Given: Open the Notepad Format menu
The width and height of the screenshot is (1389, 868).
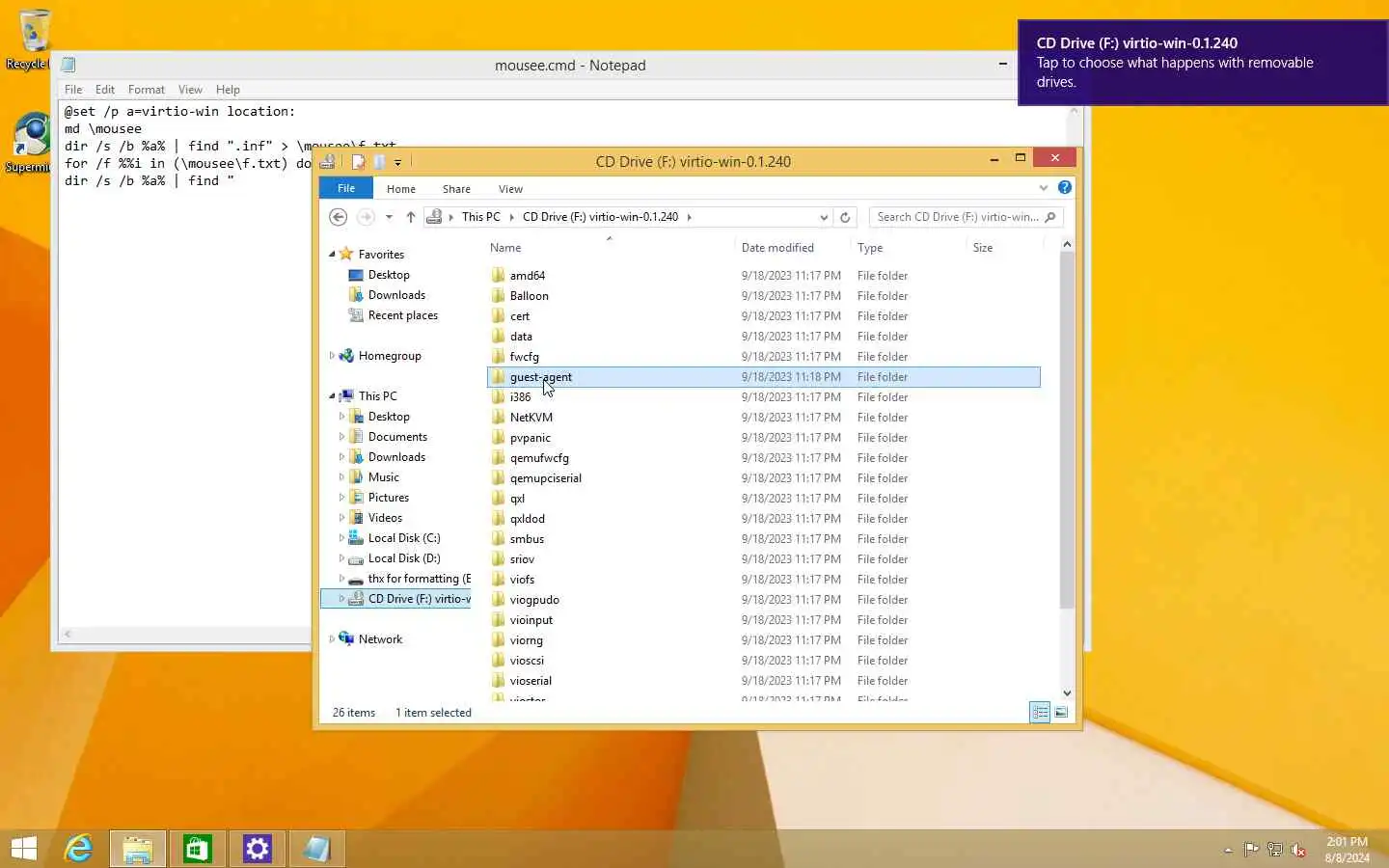Looking at the screenshot, I should coord(147,90).
